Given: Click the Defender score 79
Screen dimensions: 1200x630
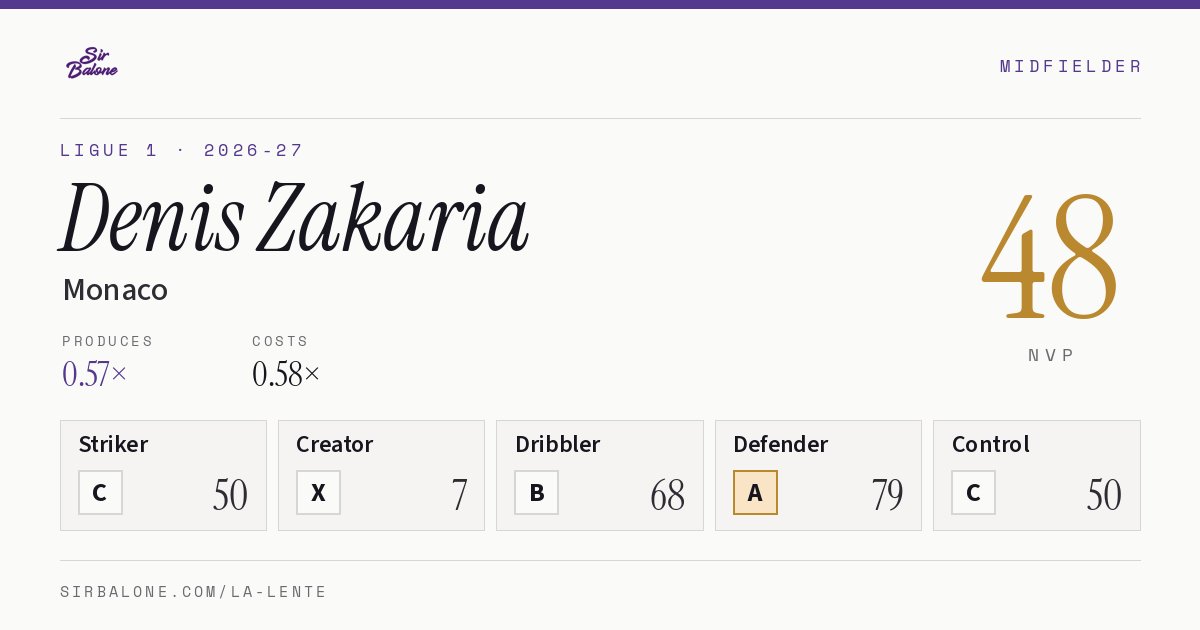Looking at the screenshot, I should (887, 495).
